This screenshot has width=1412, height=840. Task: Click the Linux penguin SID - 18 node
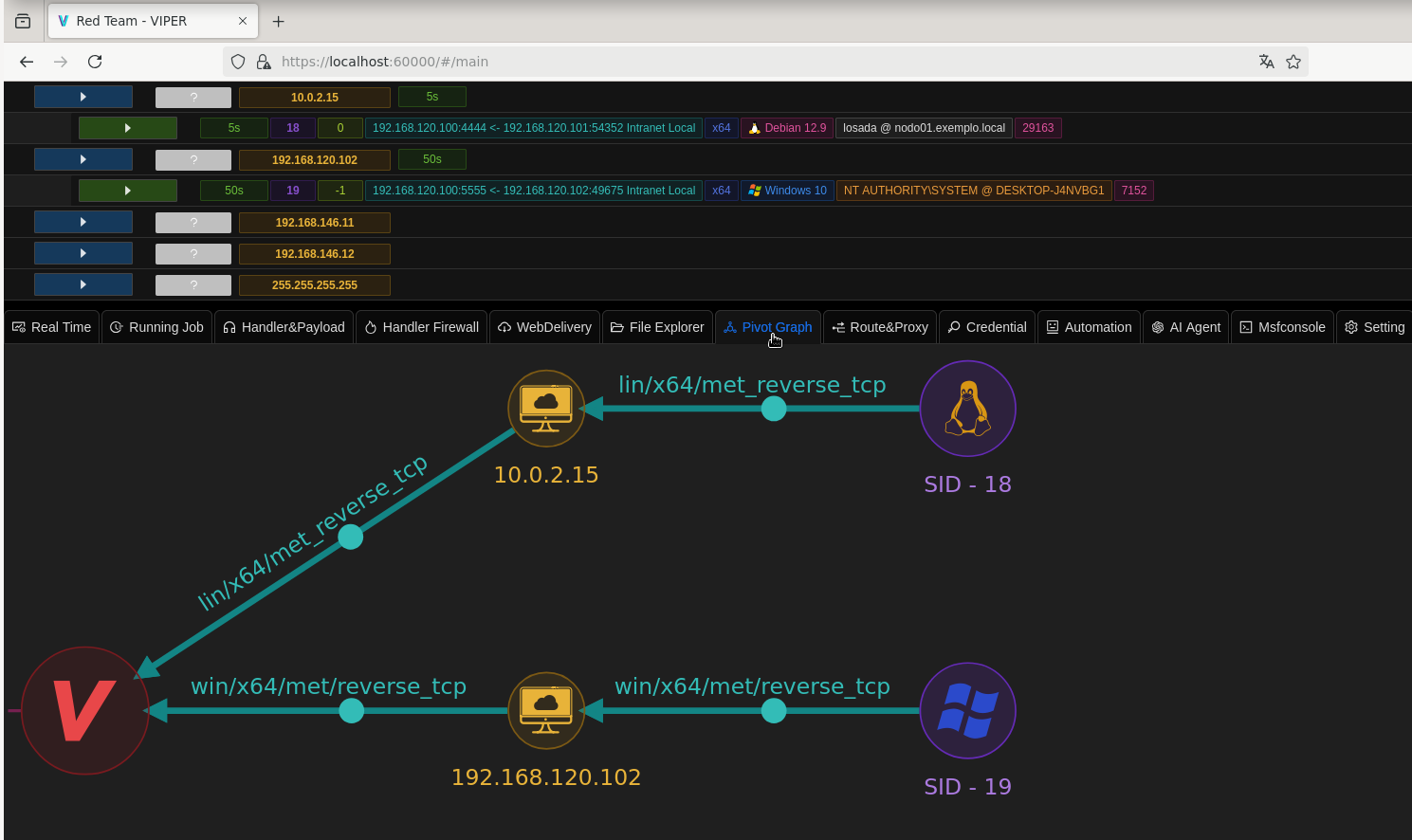(x=968, y=409)
